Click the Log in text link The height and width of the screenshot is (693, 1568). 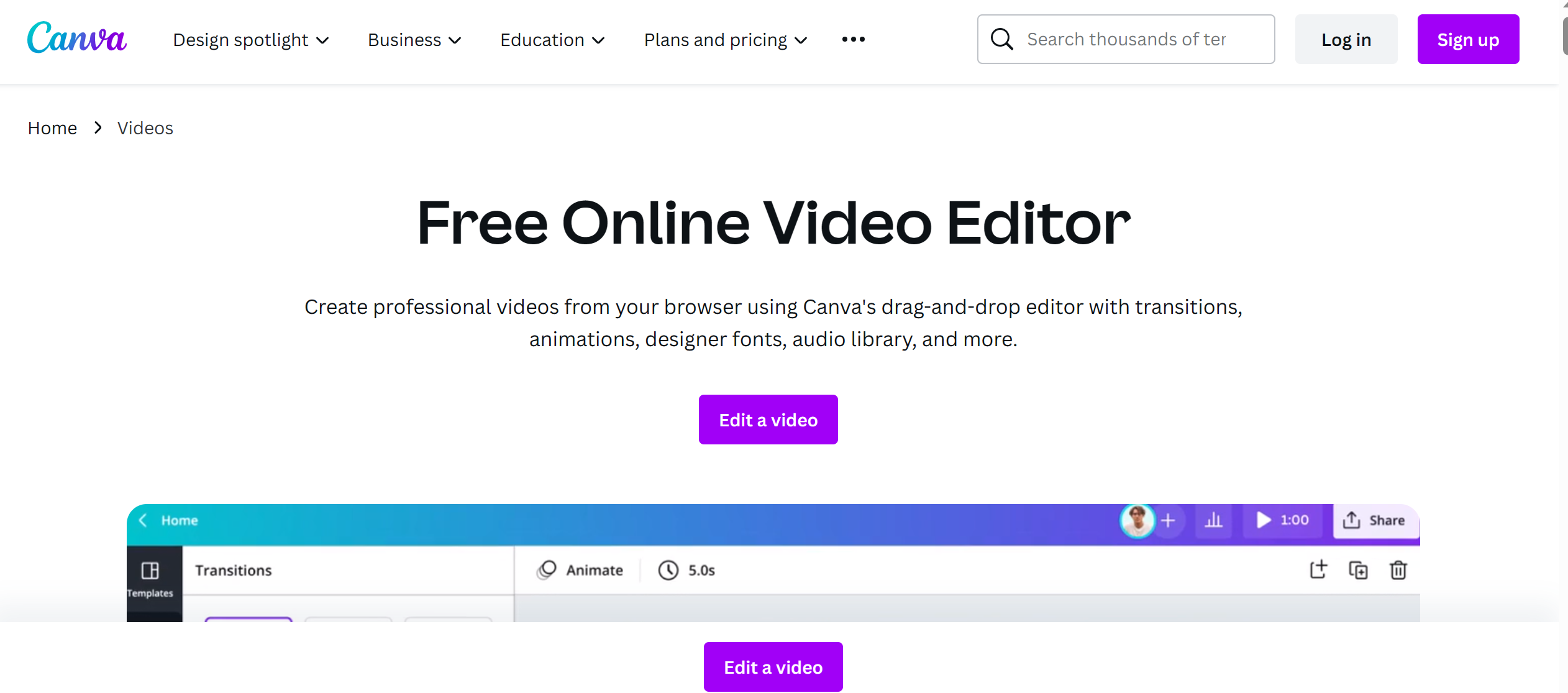coord(1347,39)
